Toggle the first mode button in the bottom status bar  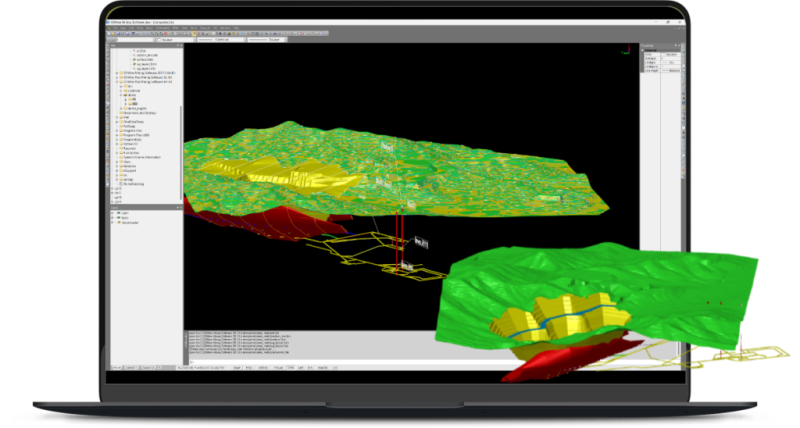pos(238,368)
